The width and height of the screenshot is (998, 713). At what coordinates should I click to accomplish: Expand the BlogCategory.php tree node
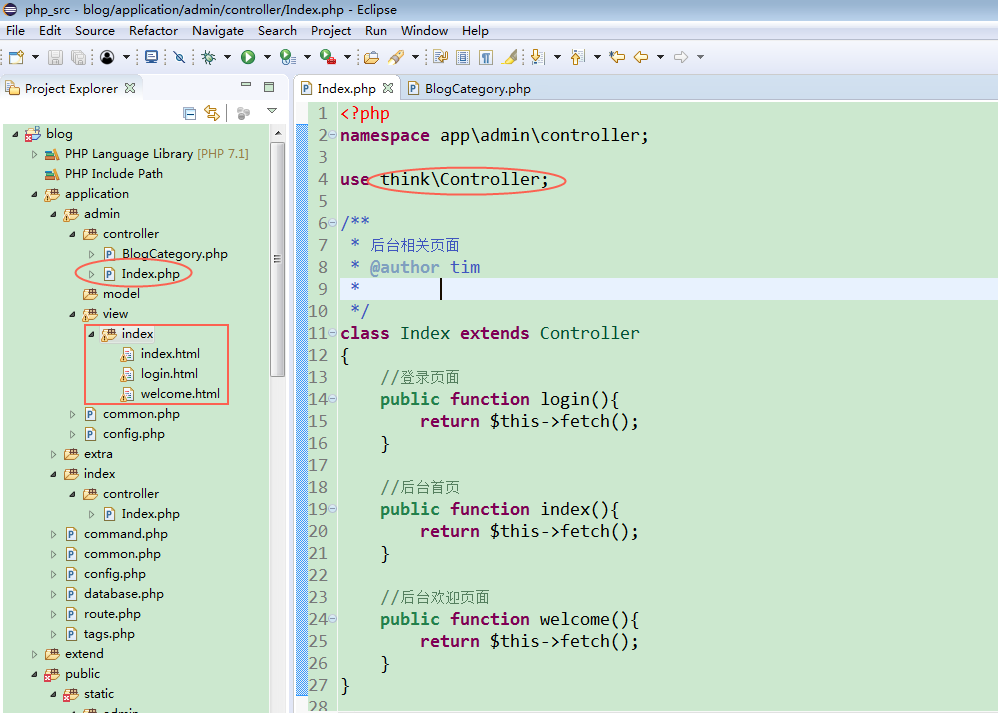pos(92,254)
